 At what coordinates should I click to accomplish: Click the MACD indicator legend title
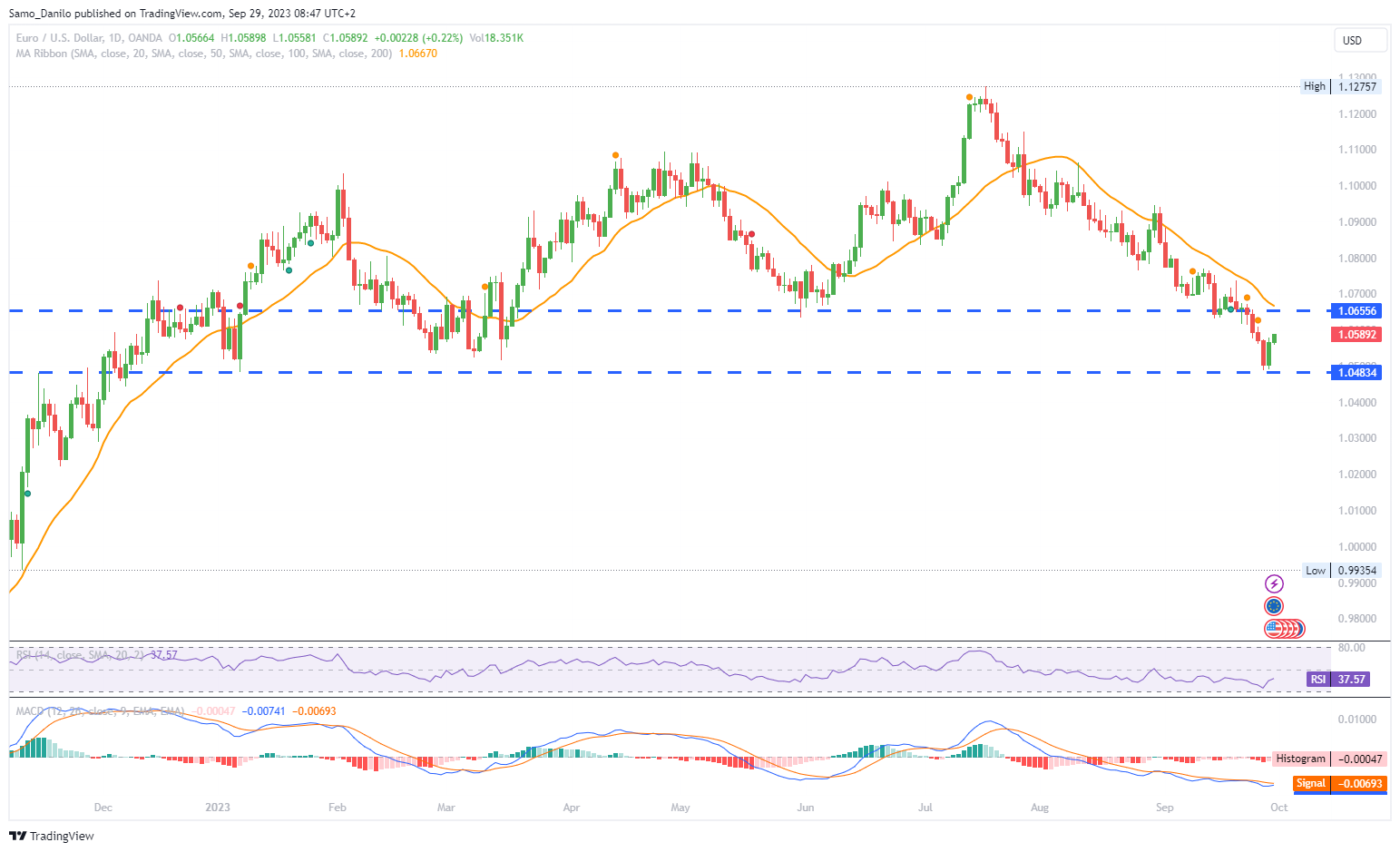100,711
